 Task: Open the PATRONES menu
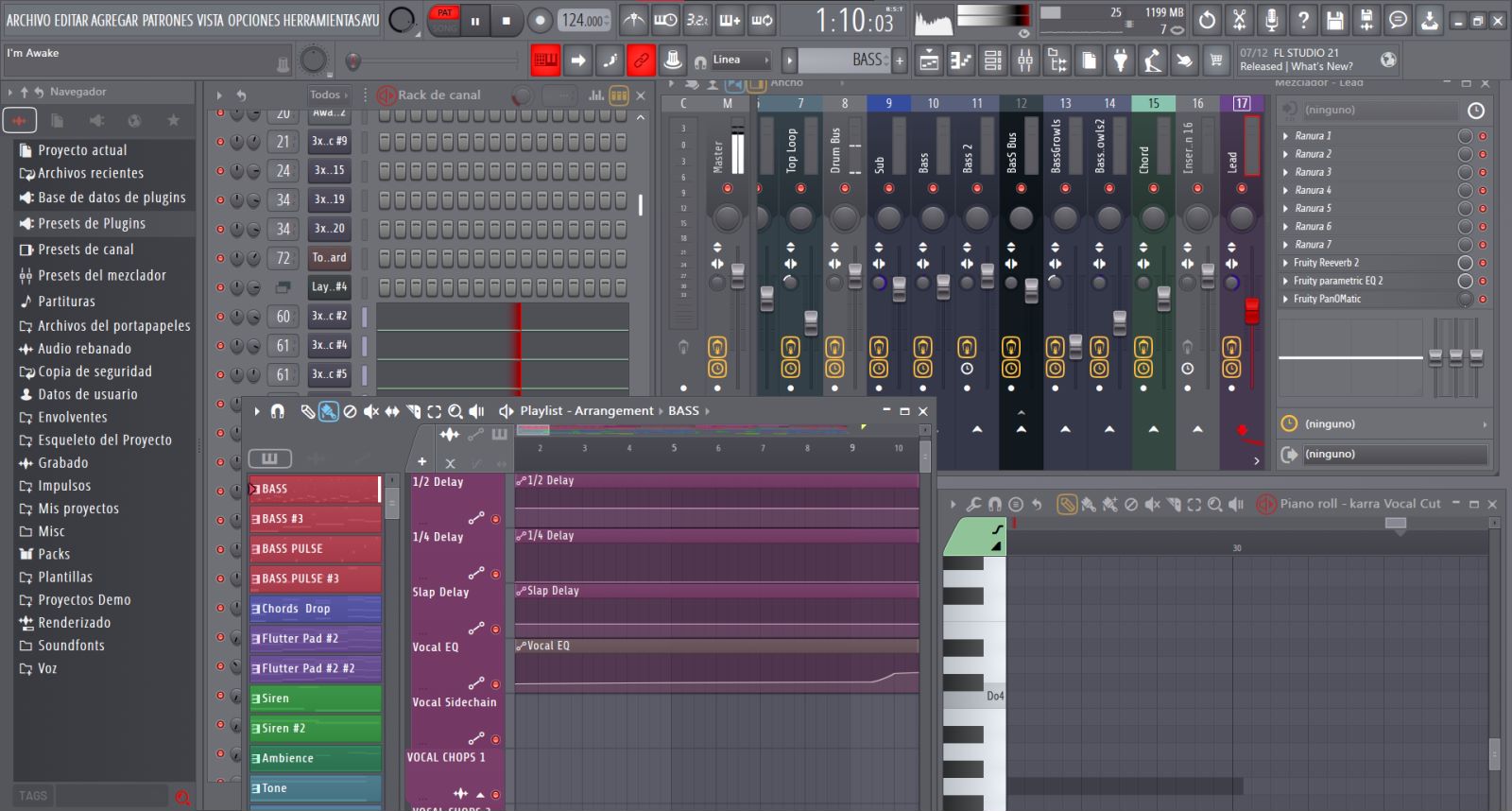click(x=167, y=20)
